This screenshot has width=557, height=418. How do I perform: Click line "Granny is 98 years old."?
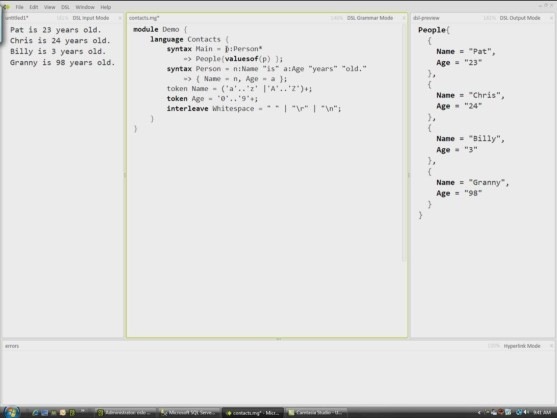click(63, 63)
